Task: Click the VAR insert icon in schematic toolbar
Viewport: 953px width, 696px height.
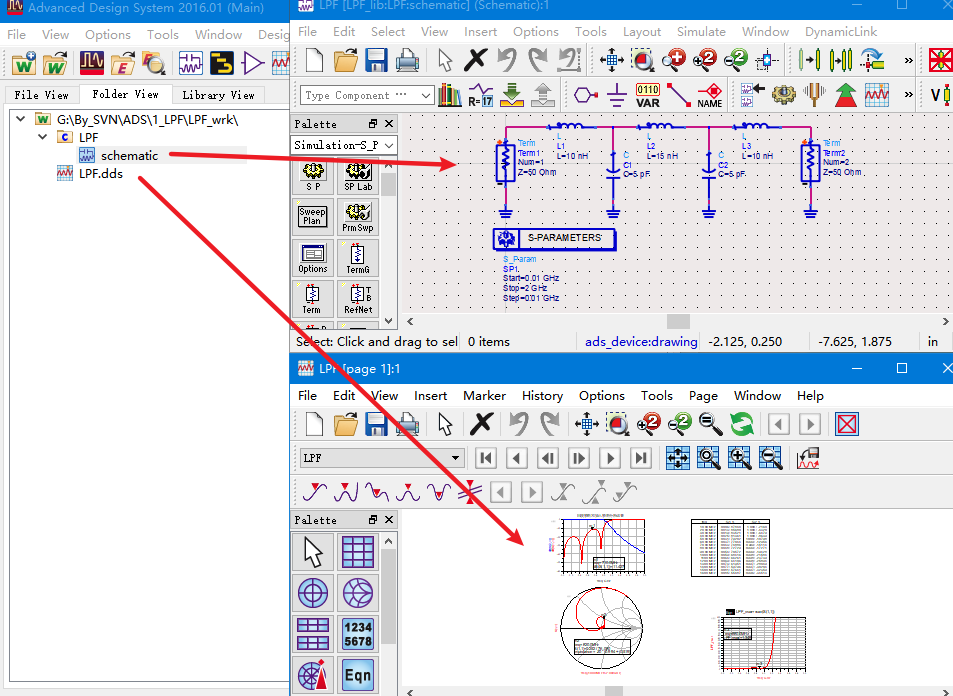Action: [647, 95]
